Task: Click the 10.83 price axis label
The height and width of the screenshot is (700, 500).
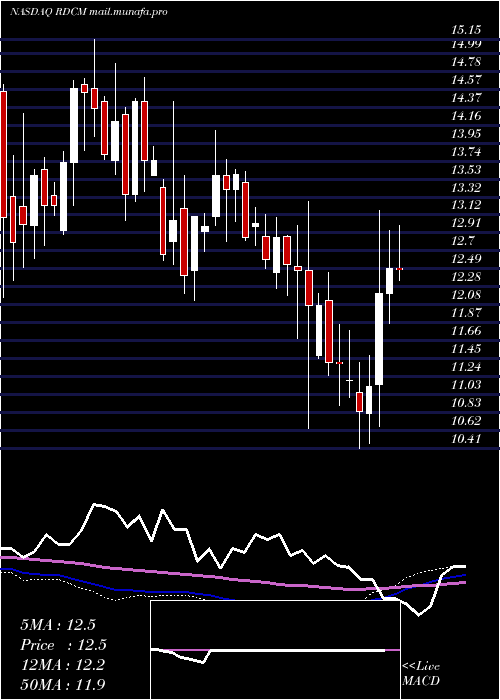Action: 466,403
